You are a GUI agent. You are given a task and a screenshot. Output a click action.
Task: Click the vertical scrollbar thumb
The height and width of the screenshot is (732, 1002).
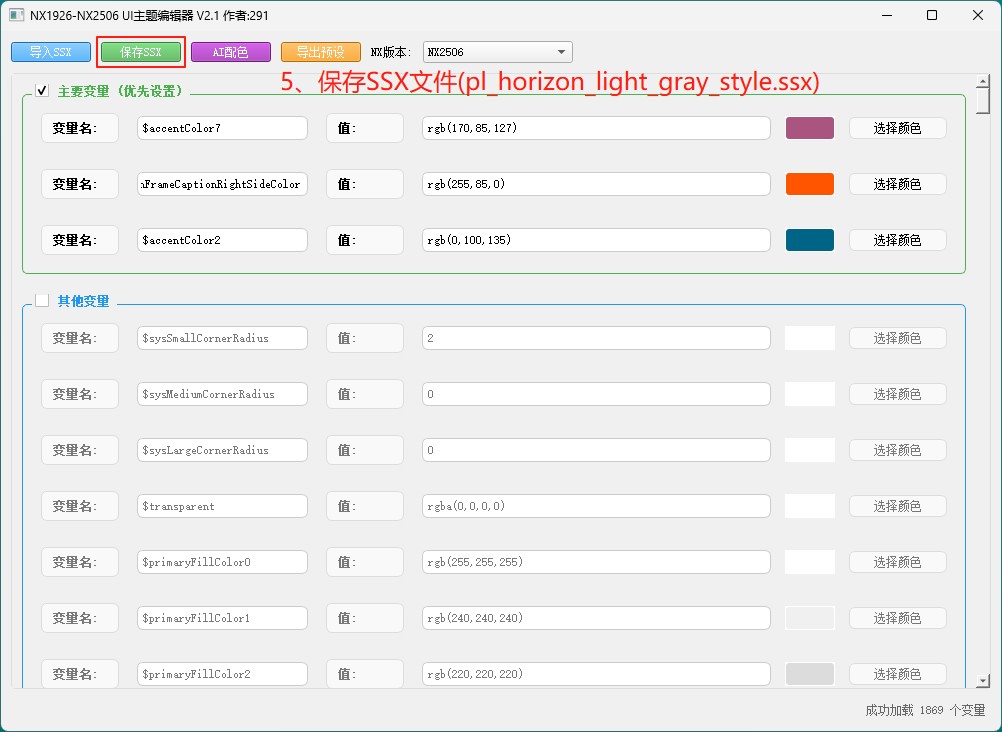(983, 101)
